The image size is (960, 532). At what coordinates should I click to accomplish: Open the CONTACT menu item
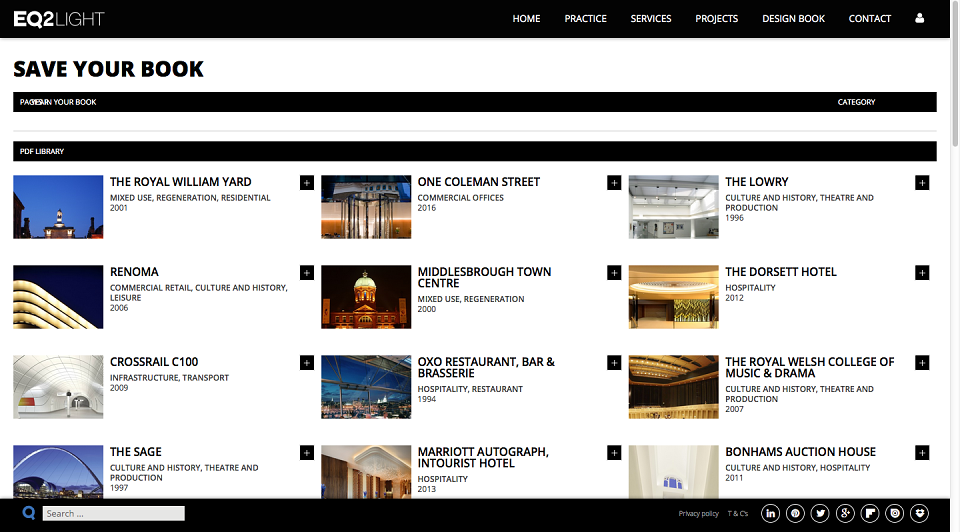tap(869, 18)
